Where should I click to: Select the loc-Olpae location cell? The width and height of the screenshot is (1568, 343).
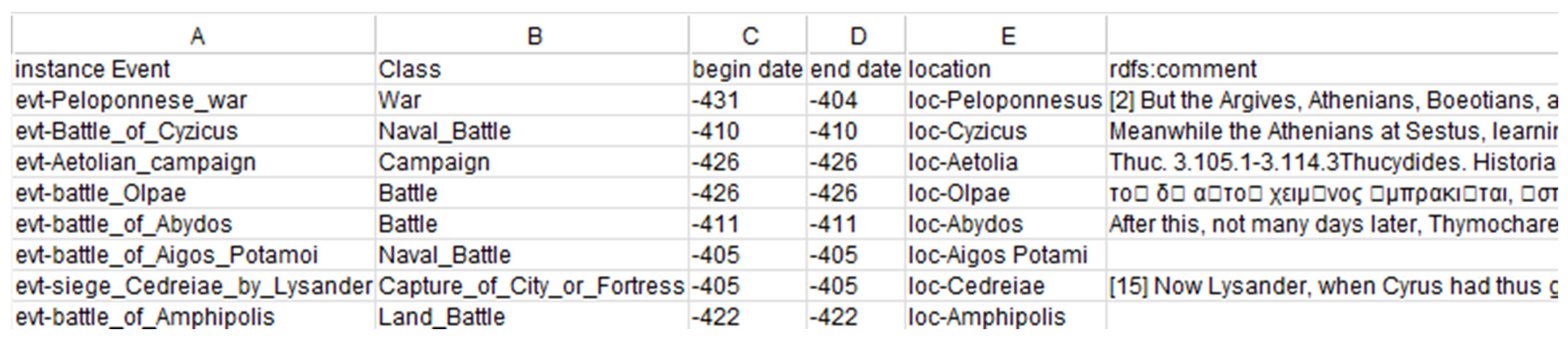tap(1006, 193)
